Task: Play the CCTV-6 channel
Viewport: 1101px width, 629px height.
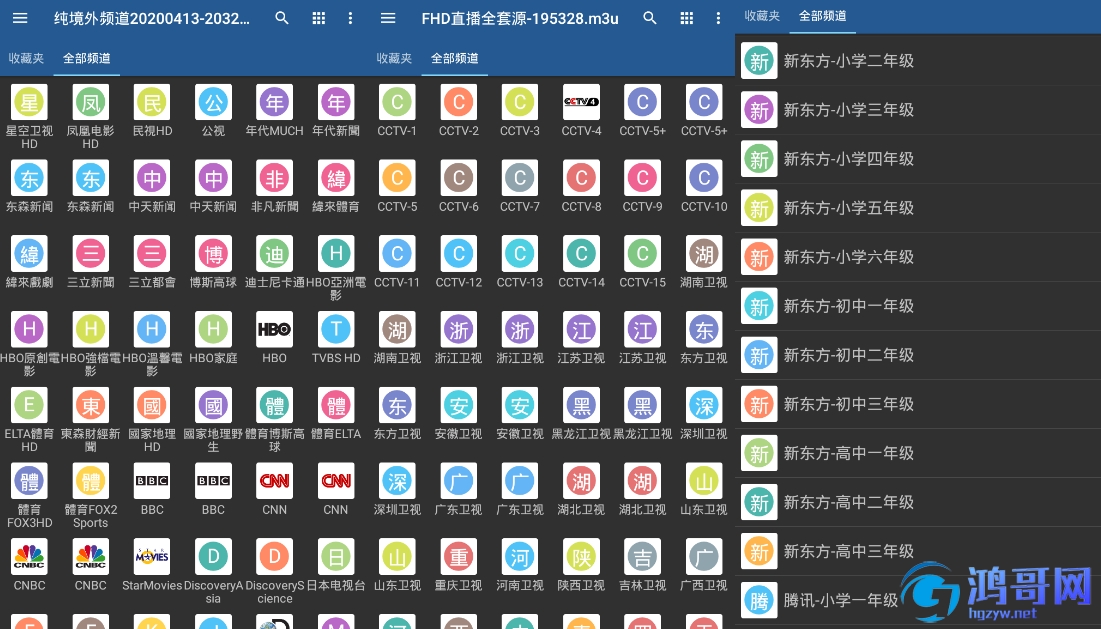Action: pyautogui.click(x=459, y=186)
